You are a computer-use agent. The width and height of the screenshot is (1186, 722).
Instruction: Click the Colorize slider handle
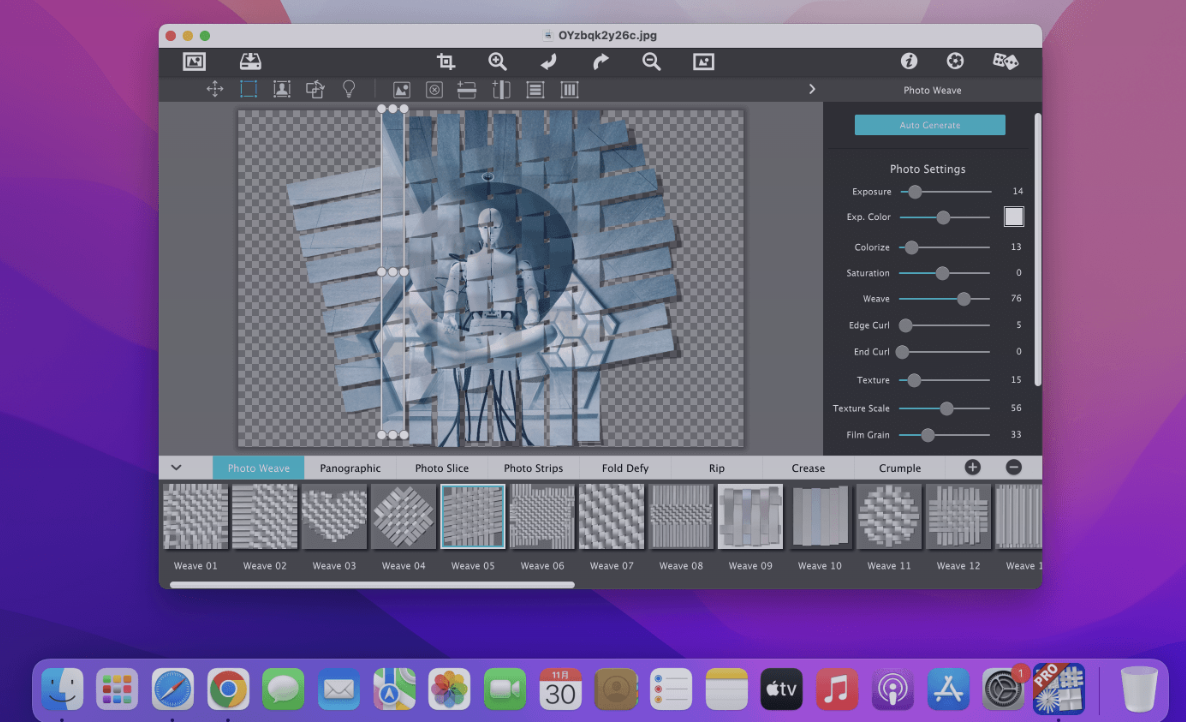click(911, 247)
